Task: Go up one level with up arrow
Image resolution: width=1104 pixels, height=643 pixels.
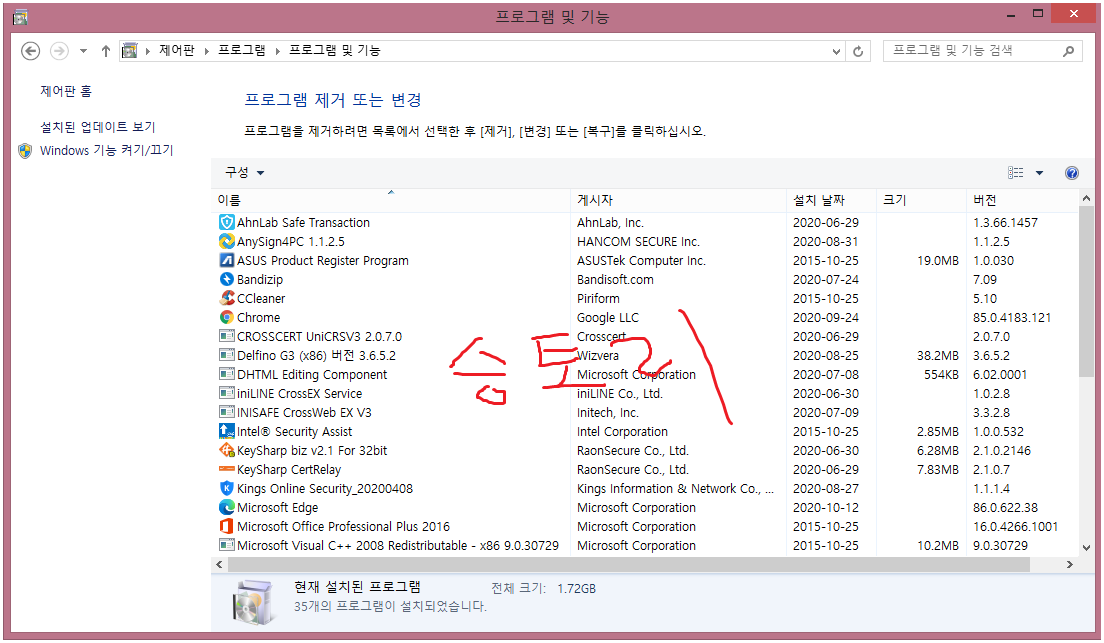Action: click(106, 51)
